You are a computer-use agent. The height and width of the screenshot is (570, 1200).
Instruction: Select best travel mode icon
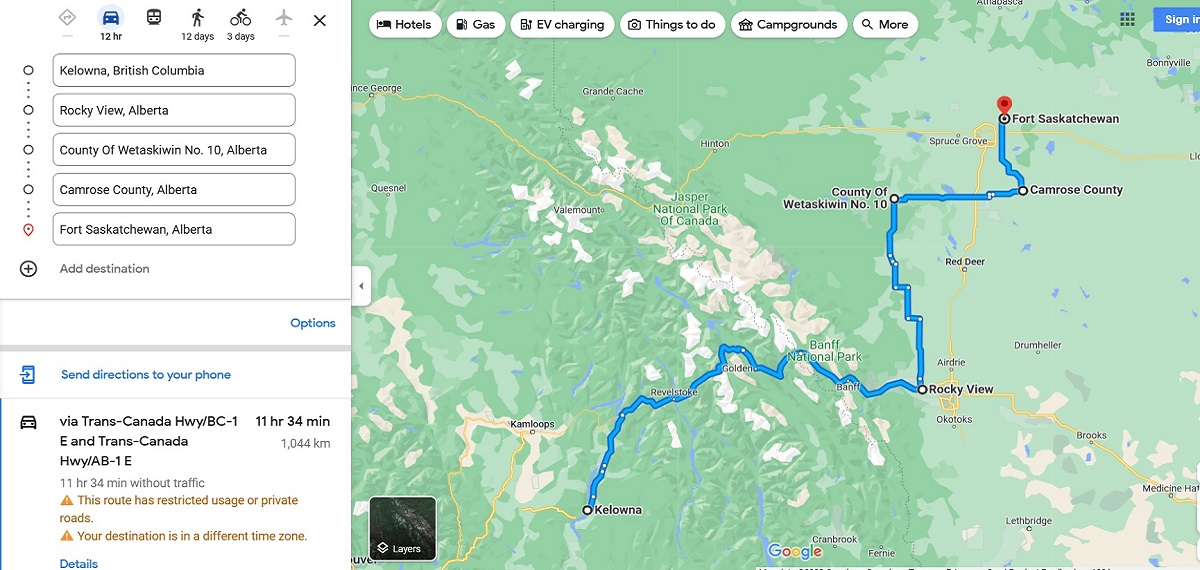pos(67,18)
